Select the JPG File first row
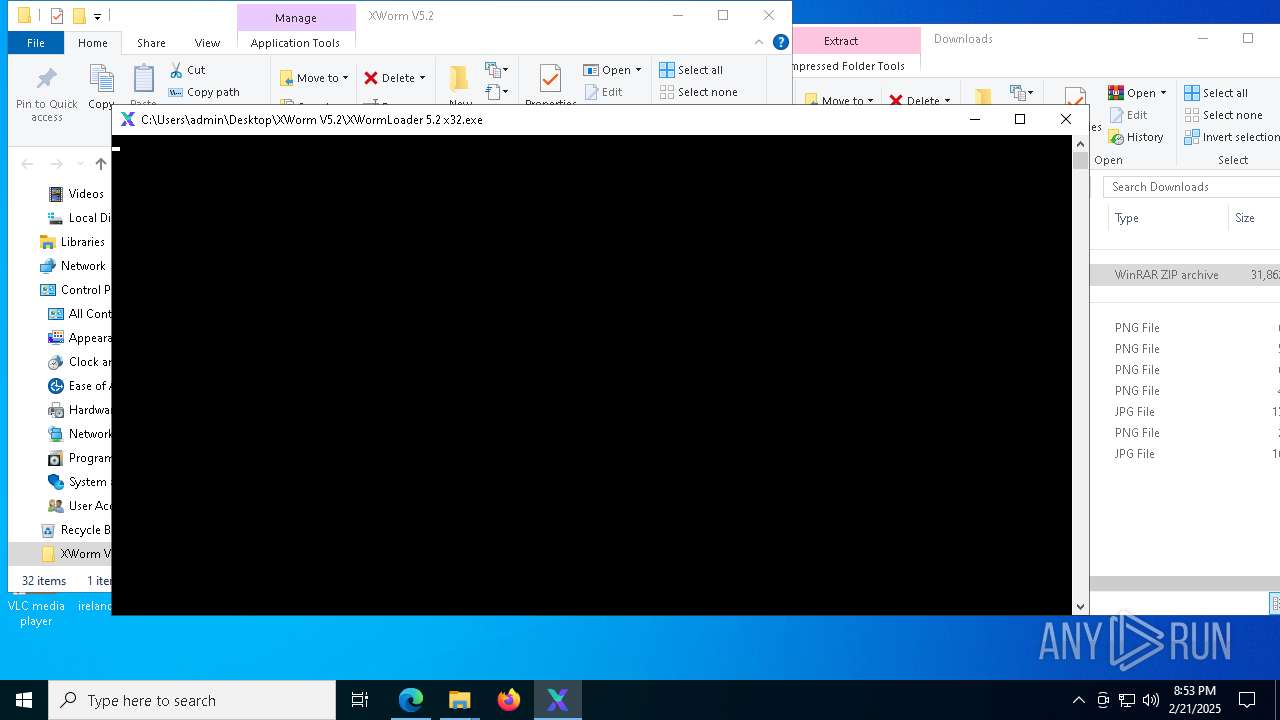1280x720 pixels. pyautogui.click(x=1185, y=412)
